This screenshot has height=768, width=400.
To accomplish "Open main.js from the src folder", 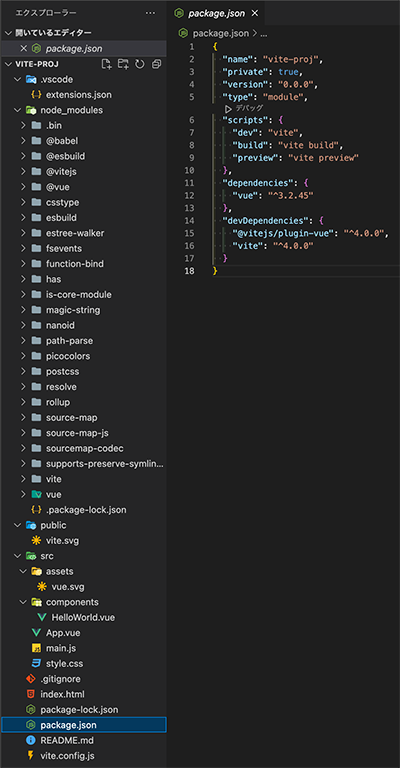I will click(83, 648).
